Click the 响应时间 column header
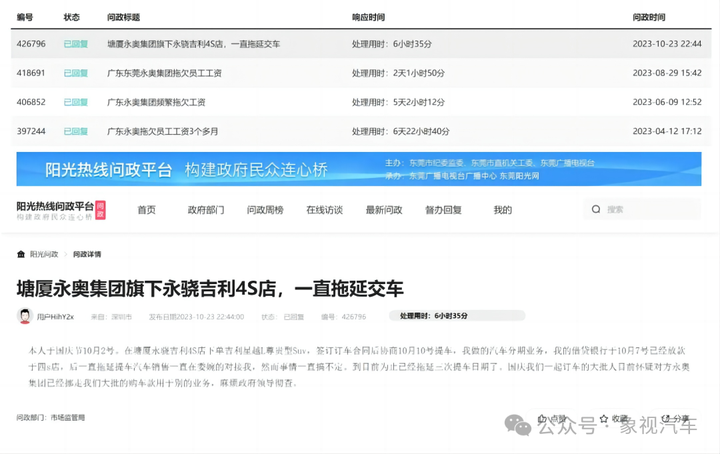 [368, 17]
